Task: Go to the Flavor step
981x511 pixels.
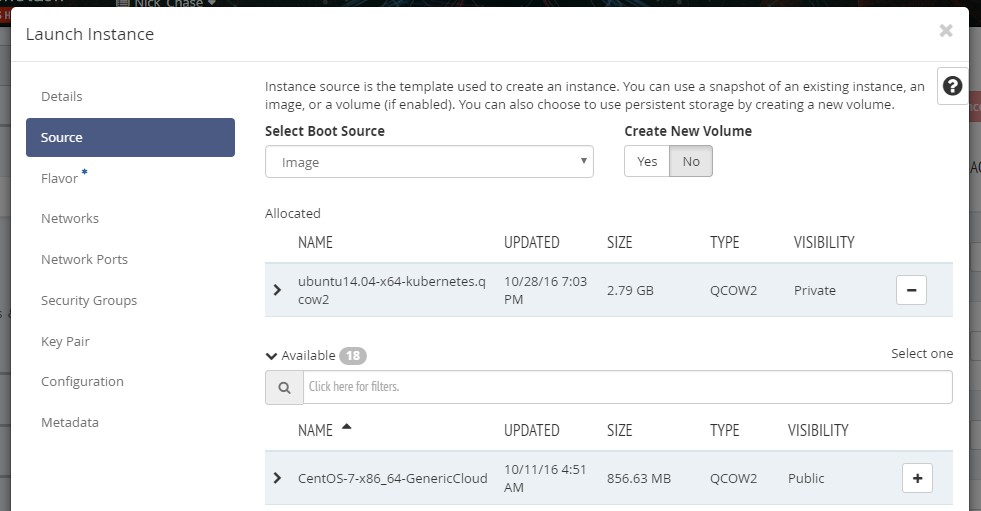Action: tap(59, 178)
